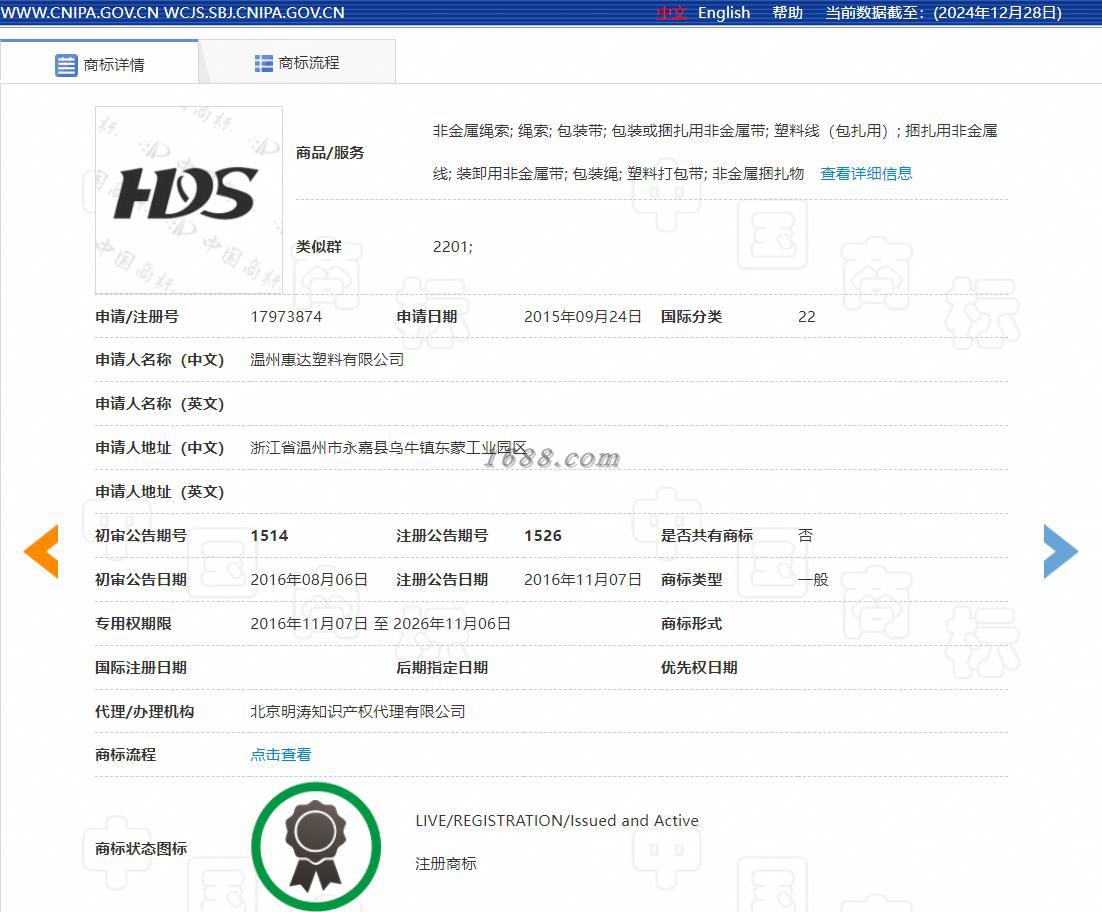Screen dimensions: 1102x912
Task: Switch to the 商标流程 tab
Action: 297,63
